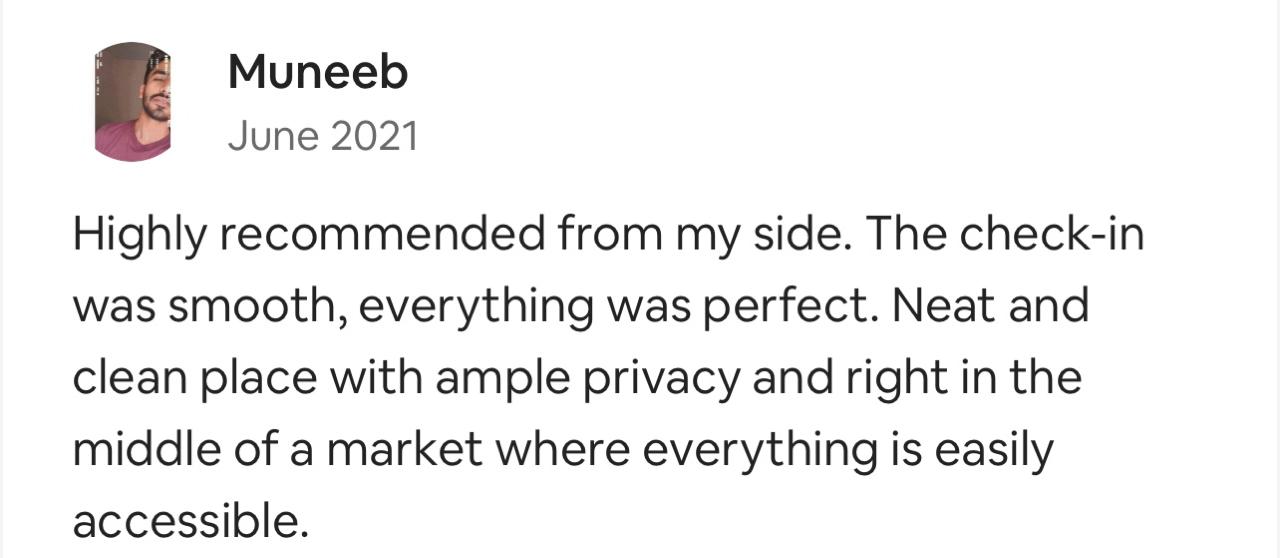1280x558 pixels.
Task: Click the phrase "Highly recommended"
Action: [x=309, y=238]
